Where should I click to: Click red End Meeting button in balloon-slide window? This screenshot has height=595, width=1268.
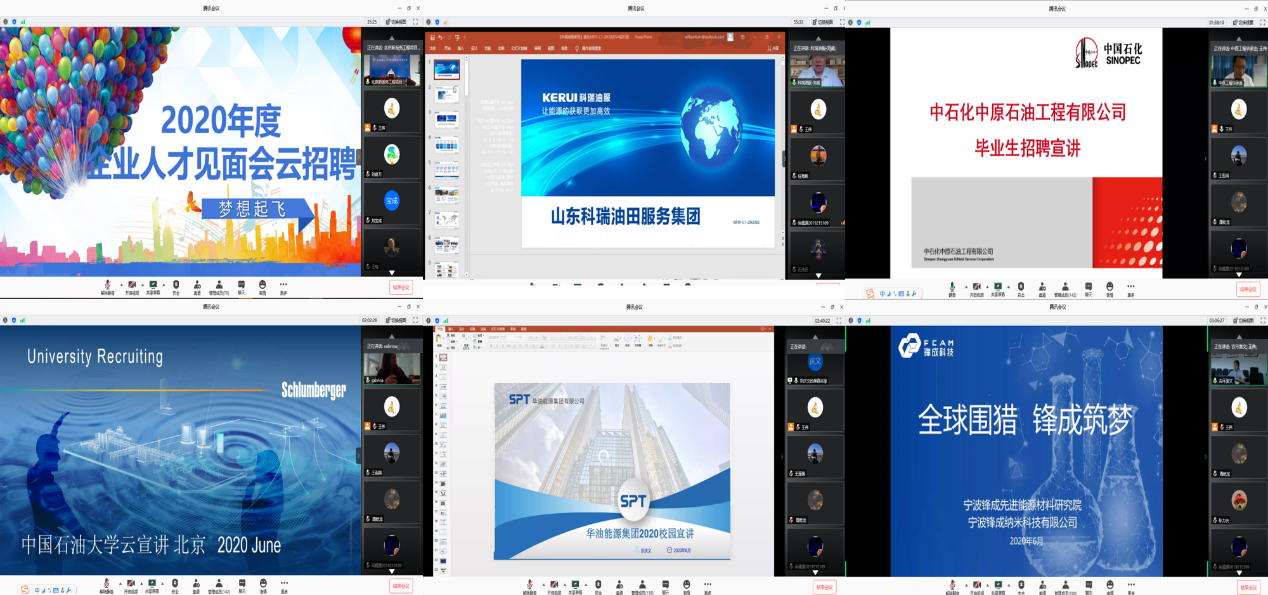(401, 287)
